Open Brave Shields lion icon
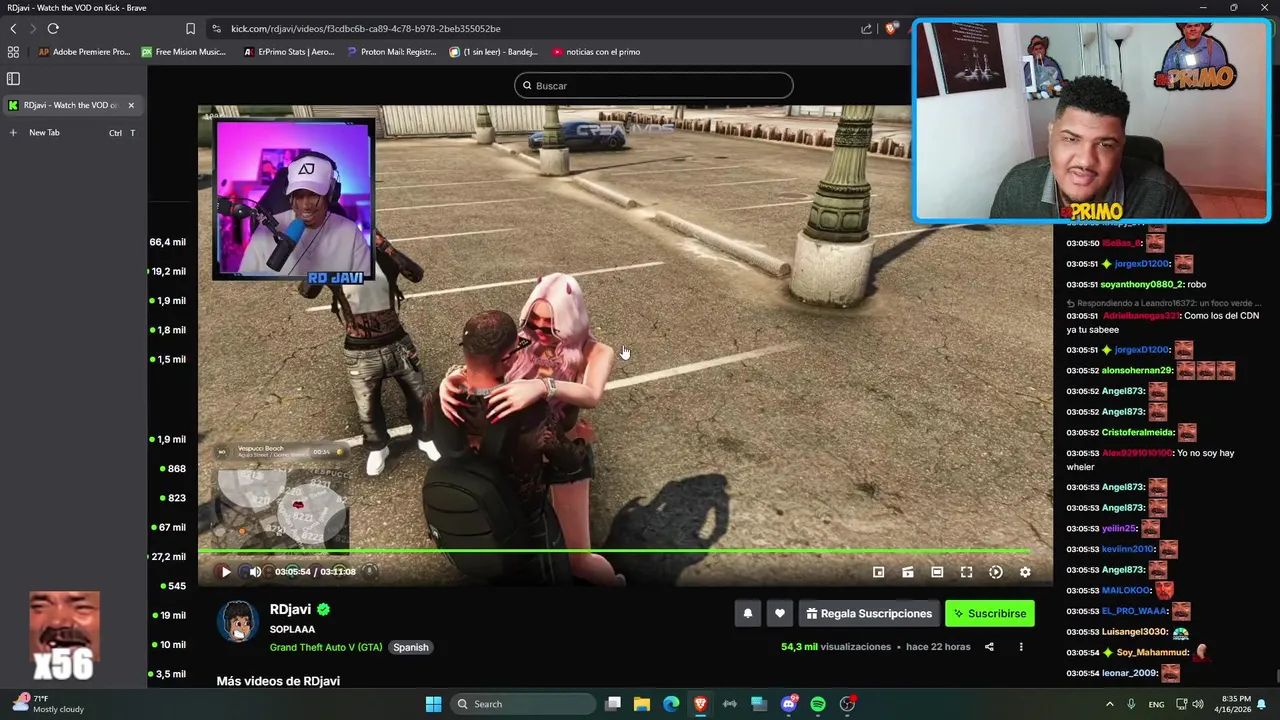 (891, 29)
